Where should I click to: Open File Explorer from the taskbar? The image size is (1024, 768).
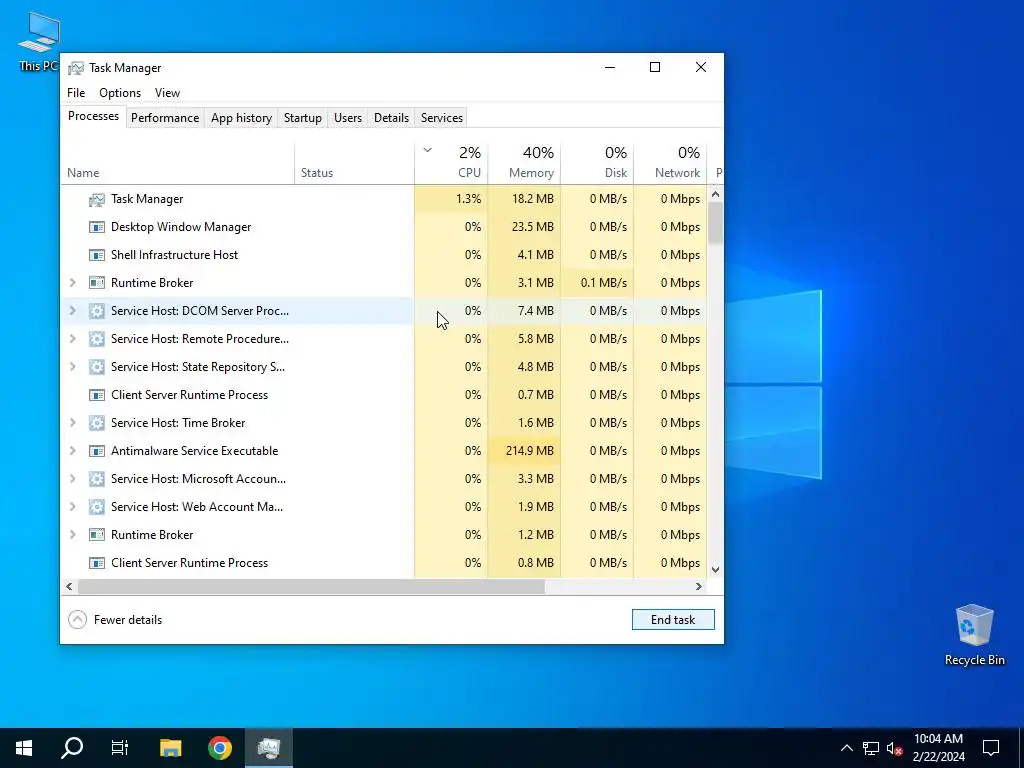(170, 748)
